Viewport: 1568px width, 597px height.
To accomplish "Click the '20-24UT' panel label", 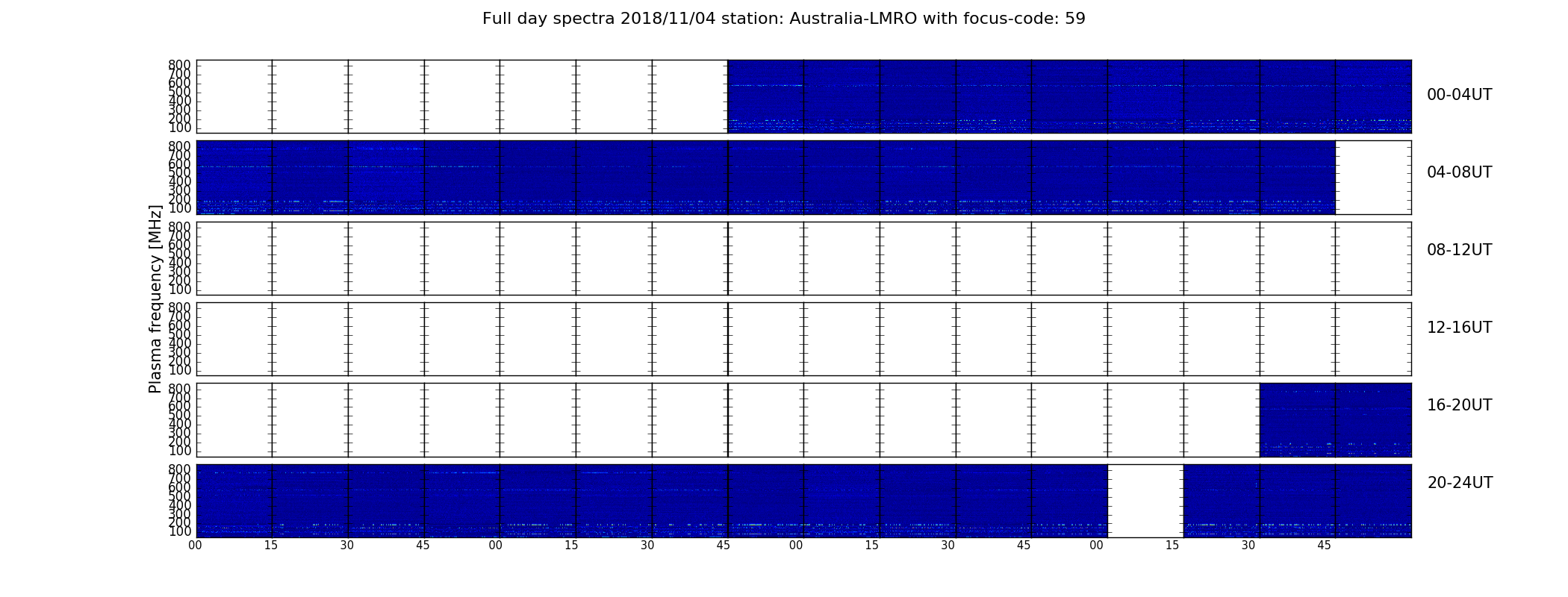I will (x=1460, y=483).
